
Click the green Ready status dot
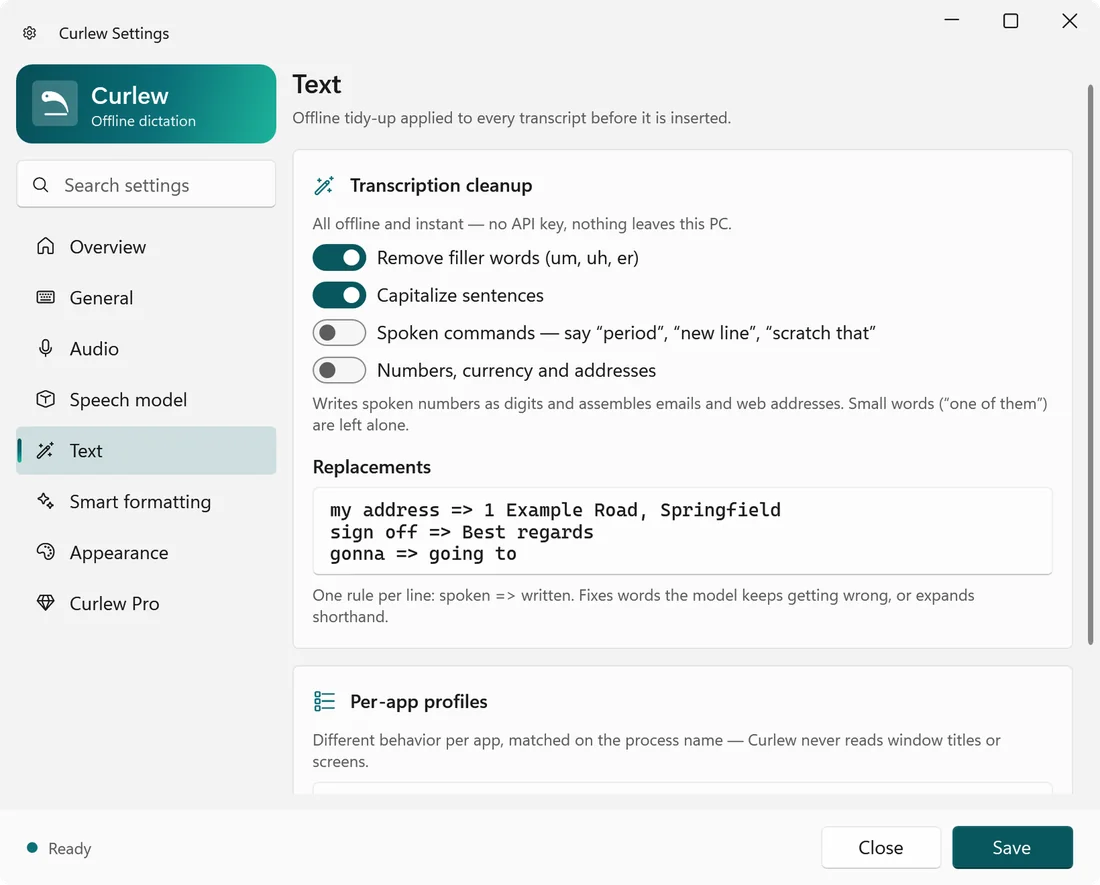[x=32, y=847]
